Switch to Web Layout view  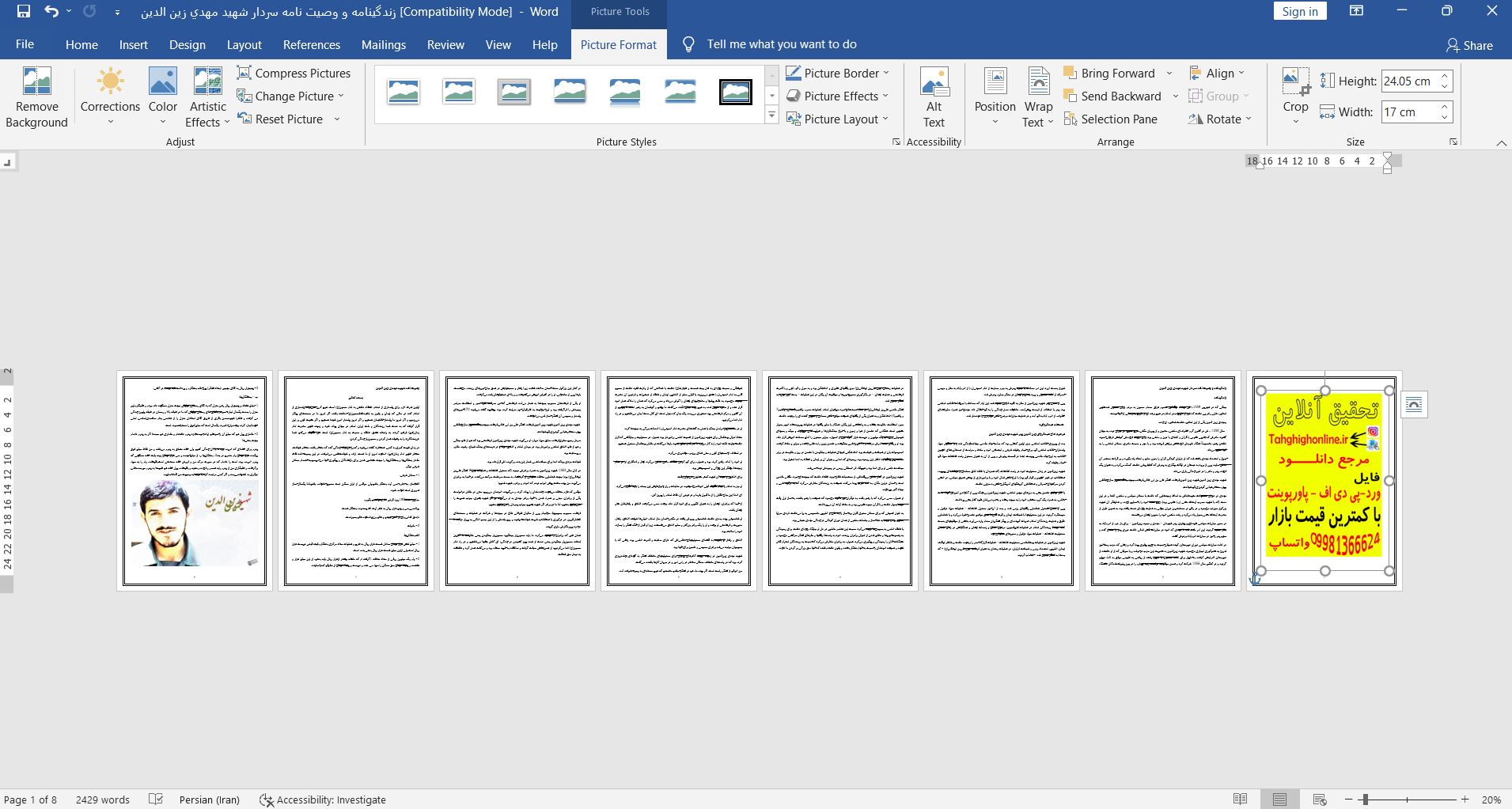point(1319,800)
